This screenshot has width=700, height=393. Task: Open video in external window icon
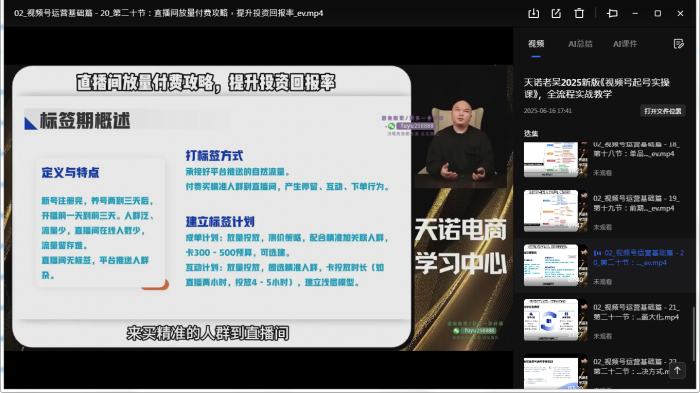556,13
